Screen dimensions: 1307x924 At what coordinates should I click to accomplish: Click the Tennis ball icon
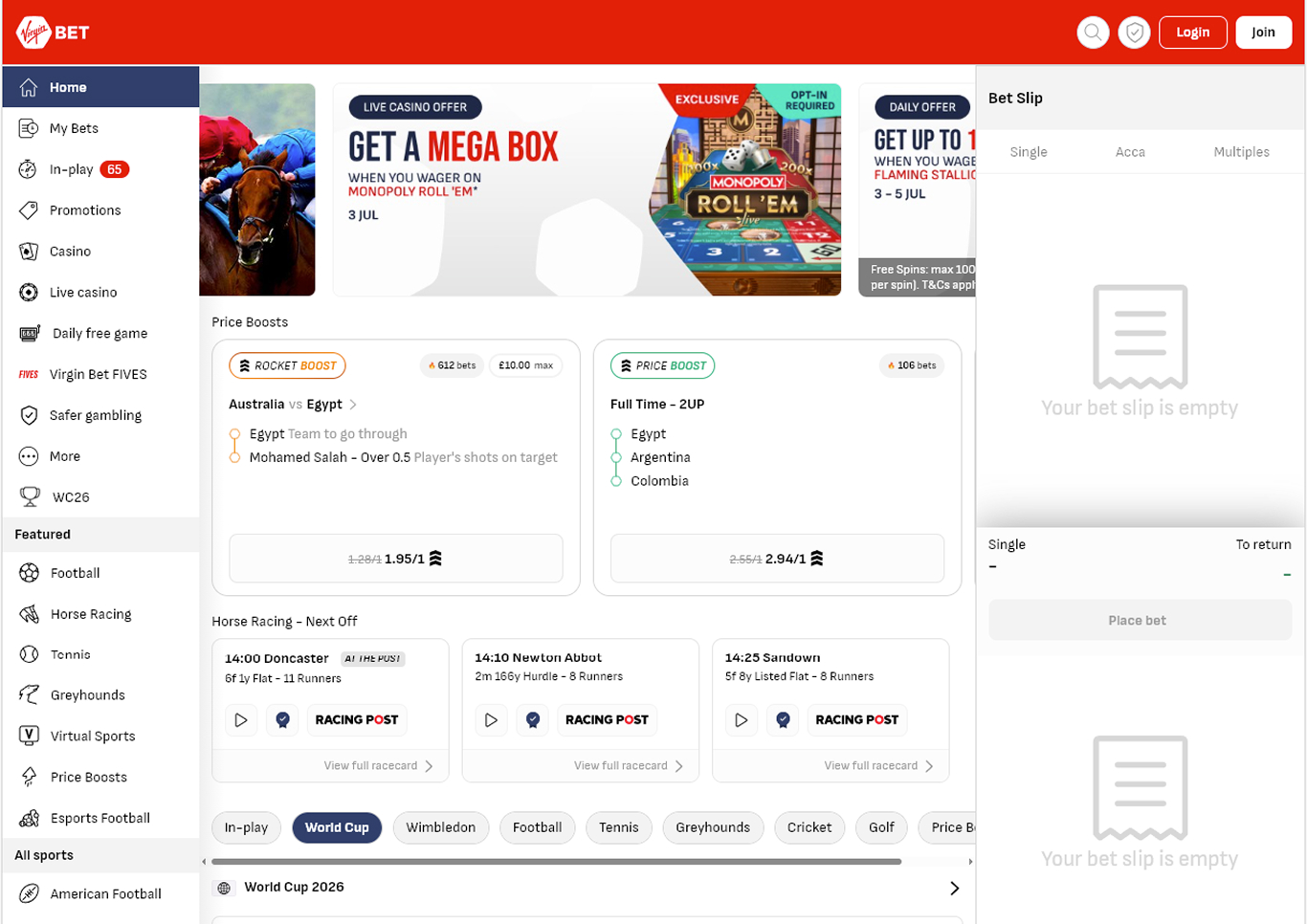pos(30,654)
